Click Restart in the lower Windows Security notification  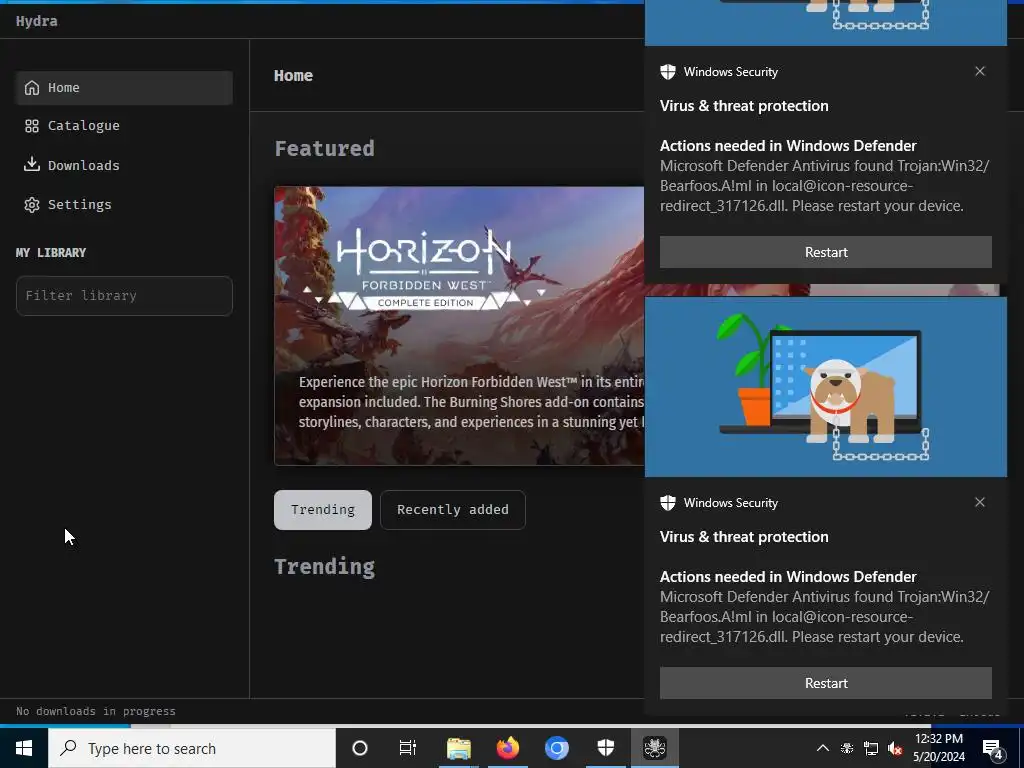(x=825, y=683)
